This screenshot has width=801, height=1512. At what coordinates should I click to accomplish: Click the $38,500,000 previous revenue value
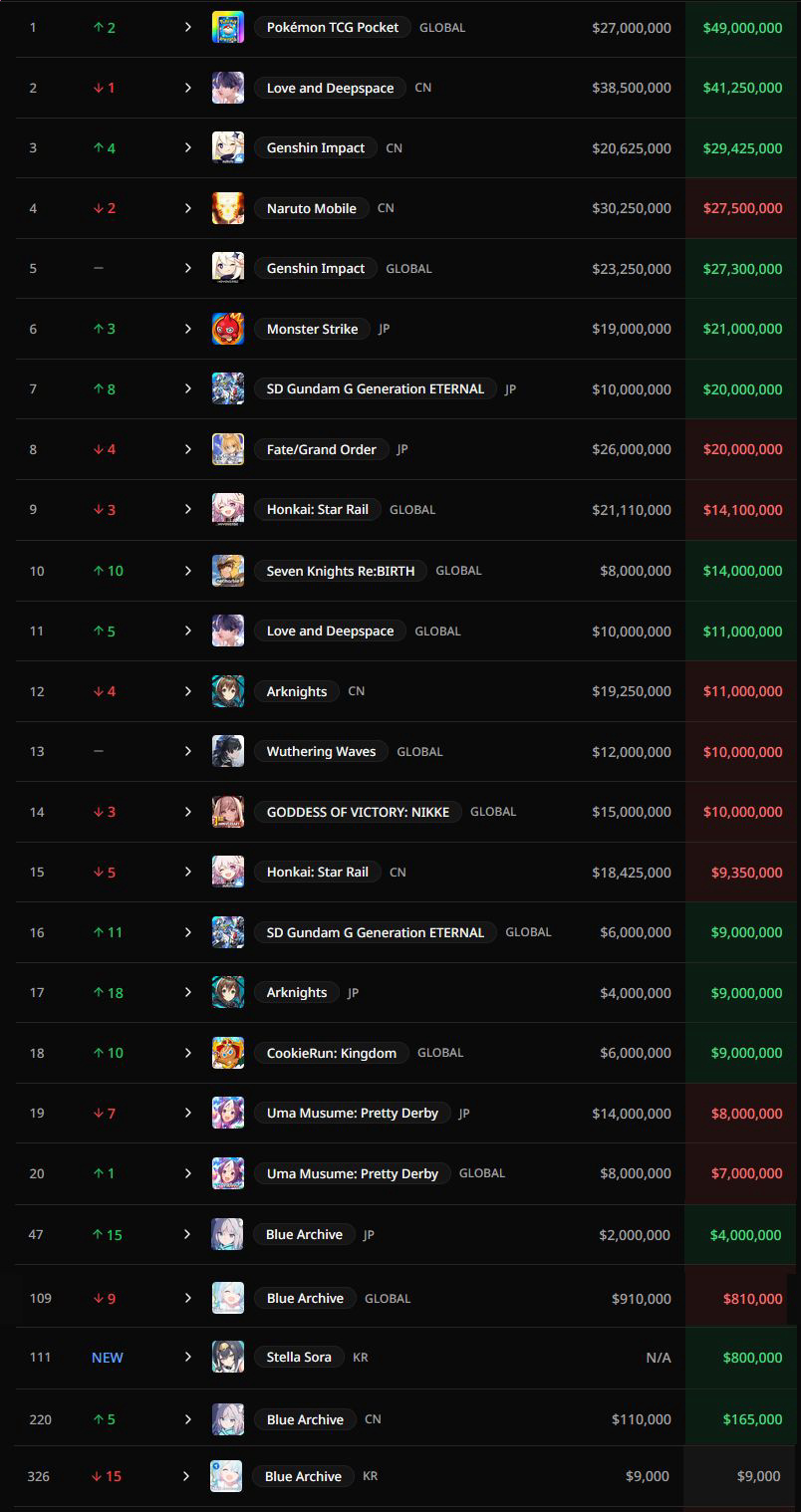click(x=632, y=88)
